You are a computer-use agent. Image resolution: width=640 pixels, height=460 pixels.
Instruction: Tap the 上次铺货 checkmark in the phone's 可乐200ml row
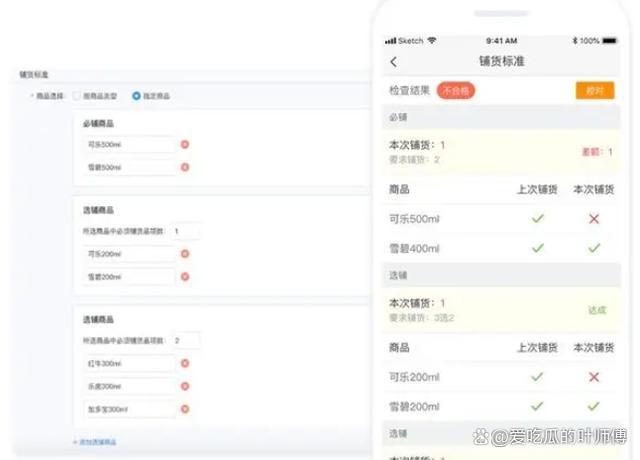[538, 377]
